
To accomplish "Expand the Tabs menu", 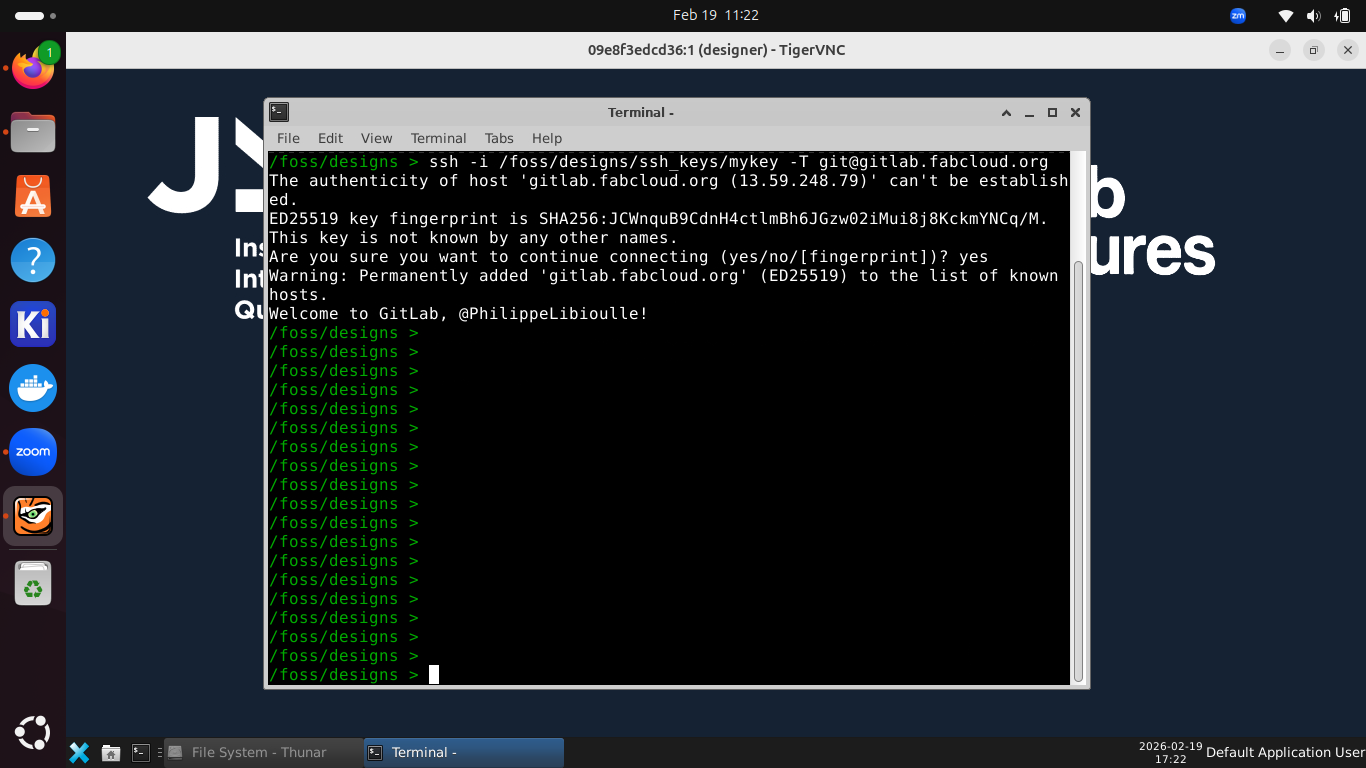I will point(499,138).
